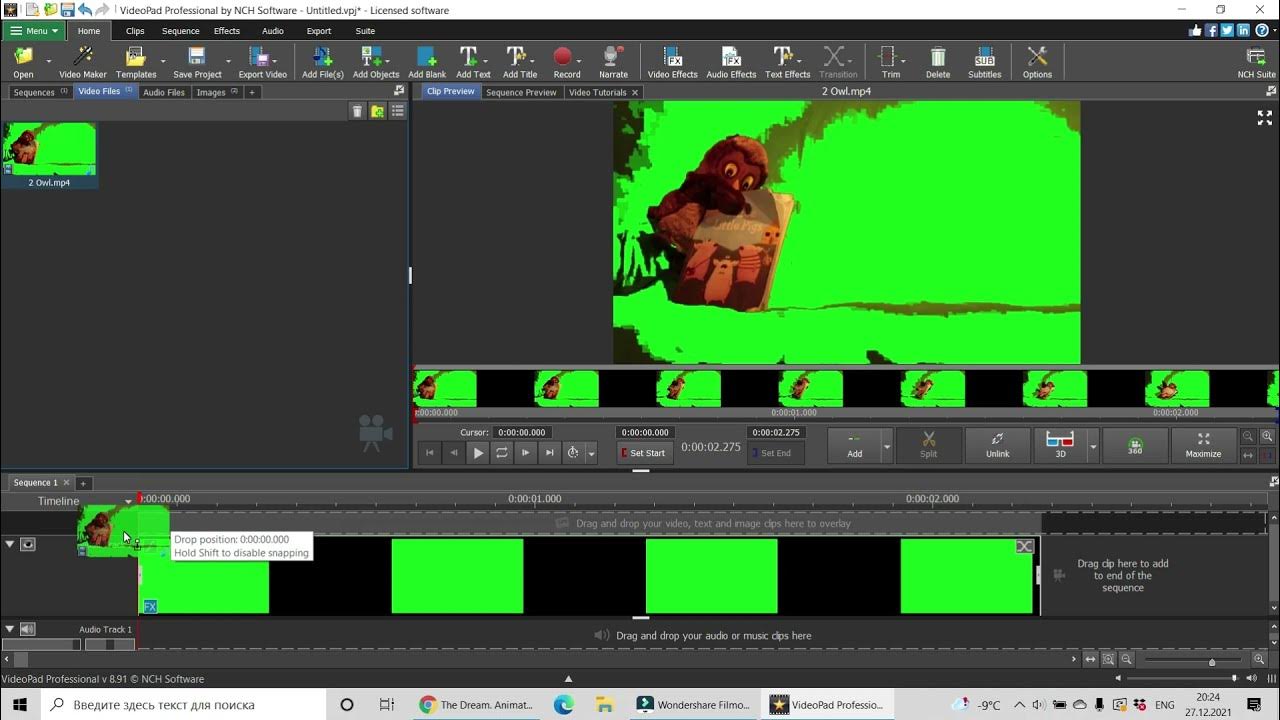Open the Images bin tab
Viewport: 1280px width, 720px height.
[x=217, y=92]
